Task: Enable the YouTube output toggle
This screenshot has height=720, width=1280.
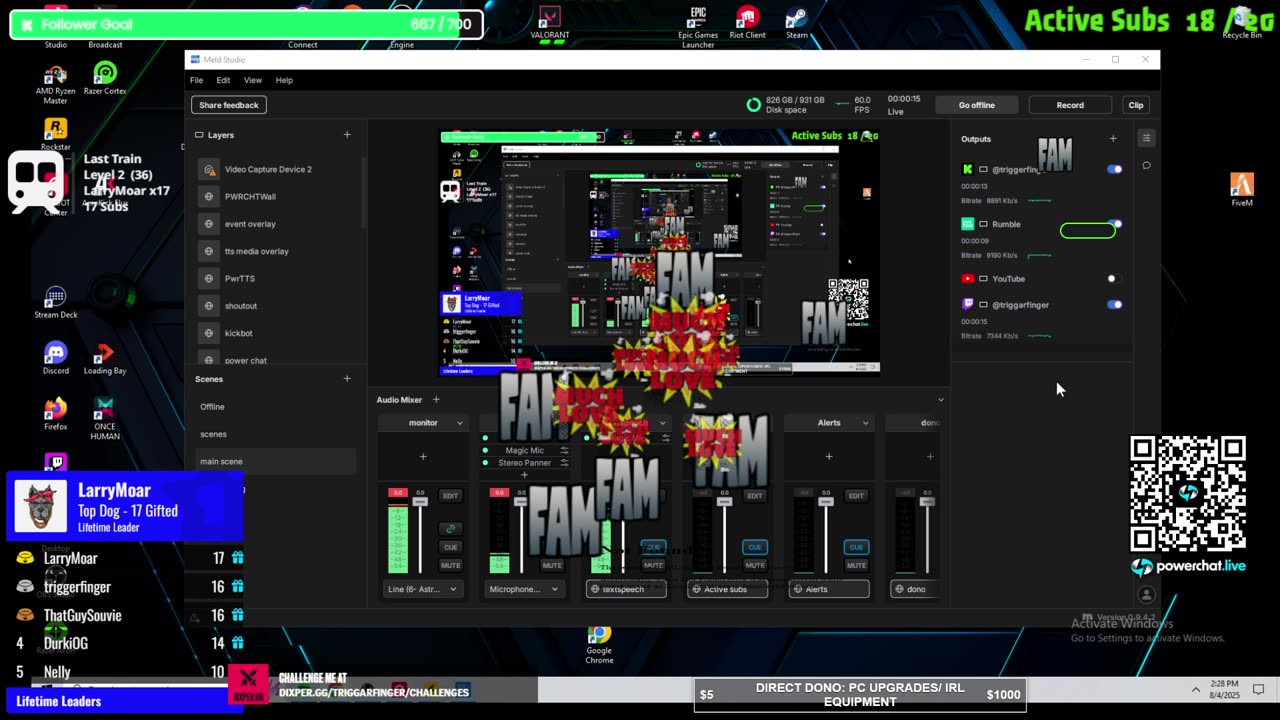Action: point(1114,279)
